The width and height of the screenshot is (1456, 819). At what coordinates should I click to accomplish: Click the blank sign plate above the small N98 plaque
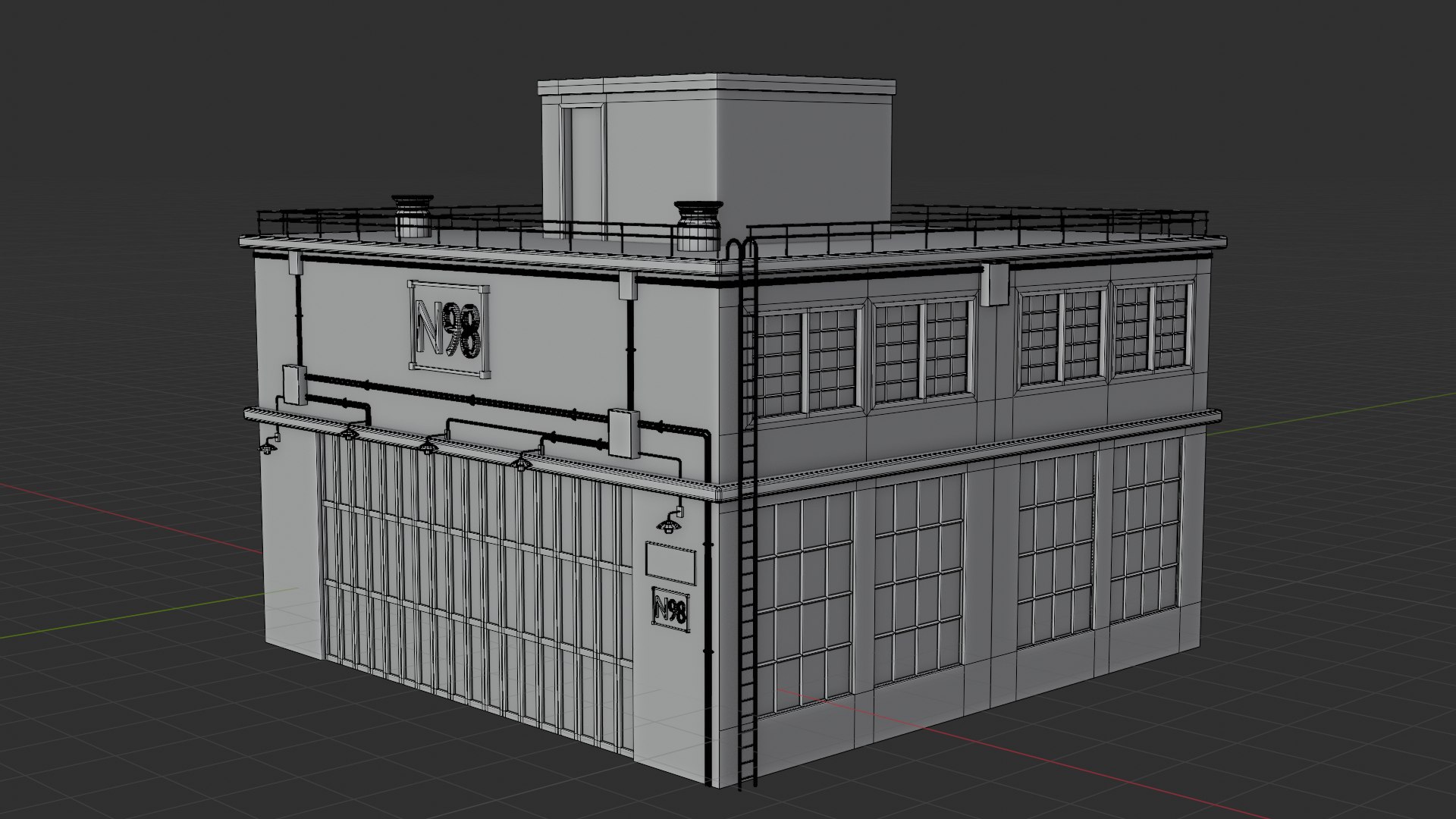tap(671, 562)
